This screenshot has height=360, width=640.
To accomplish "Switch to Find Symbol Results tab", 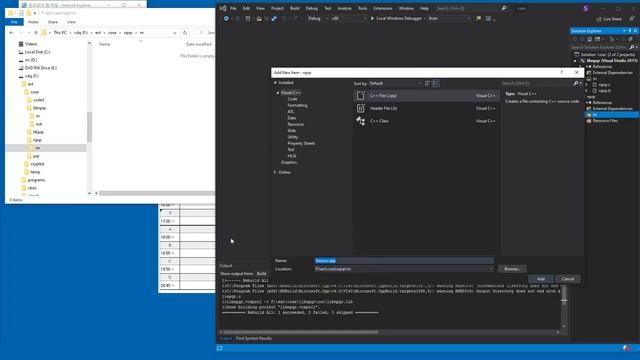I will 254,338.
